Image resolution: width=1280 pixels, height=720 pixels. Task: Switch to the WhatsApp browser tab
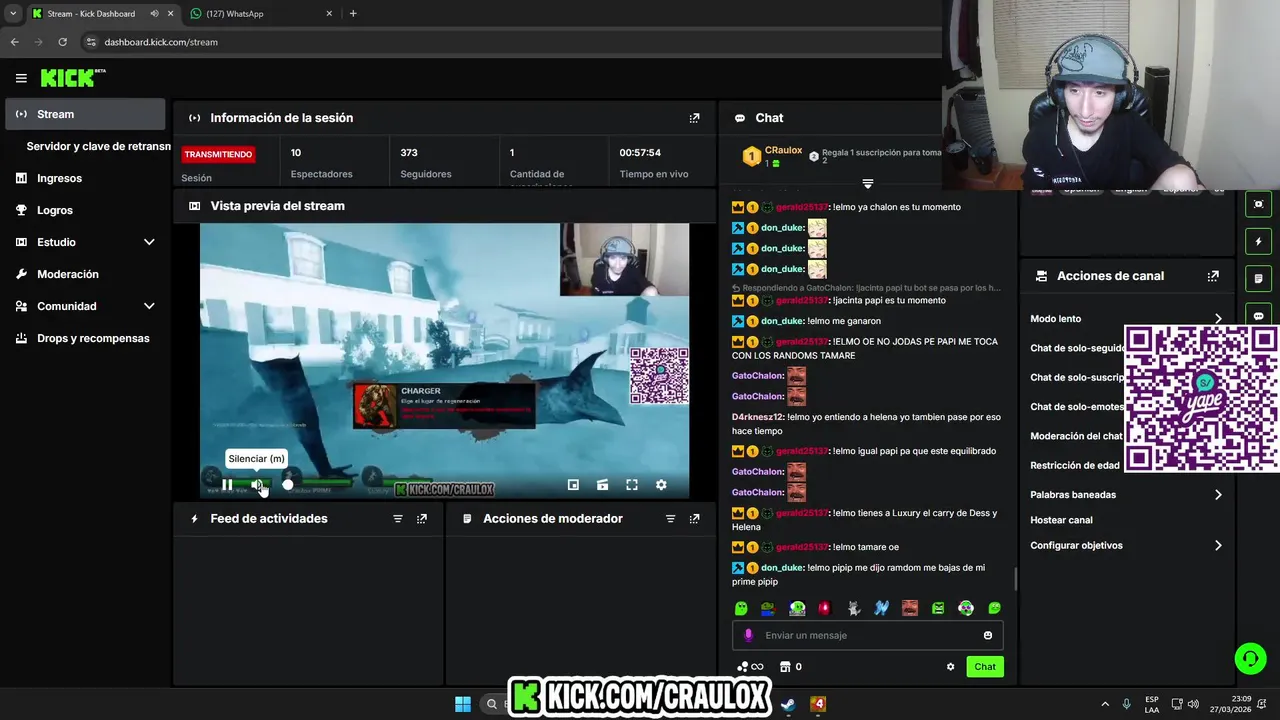coord(260,13)
